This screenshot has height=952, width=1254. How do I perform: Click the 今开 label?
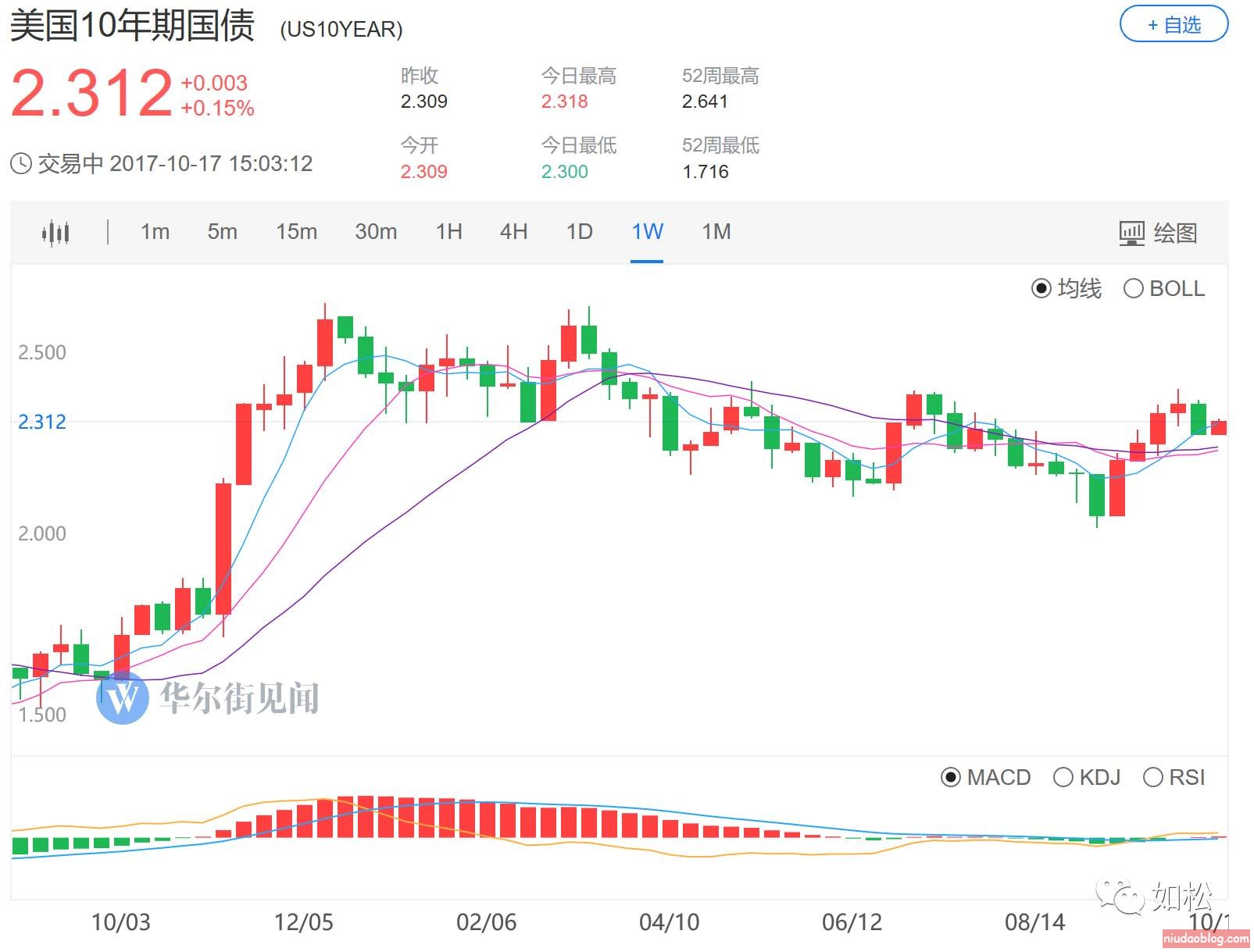[420, 145]
